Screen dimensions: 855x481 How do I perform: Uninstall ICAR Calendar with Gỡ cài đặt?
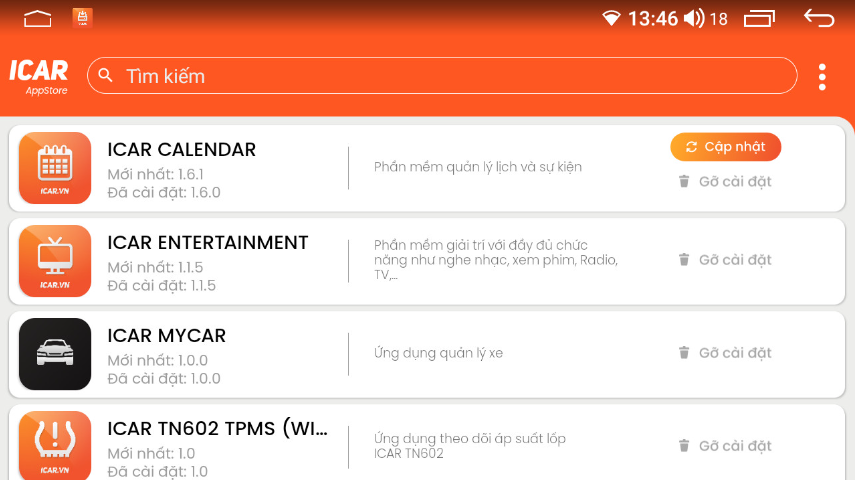tap(725, 181)
